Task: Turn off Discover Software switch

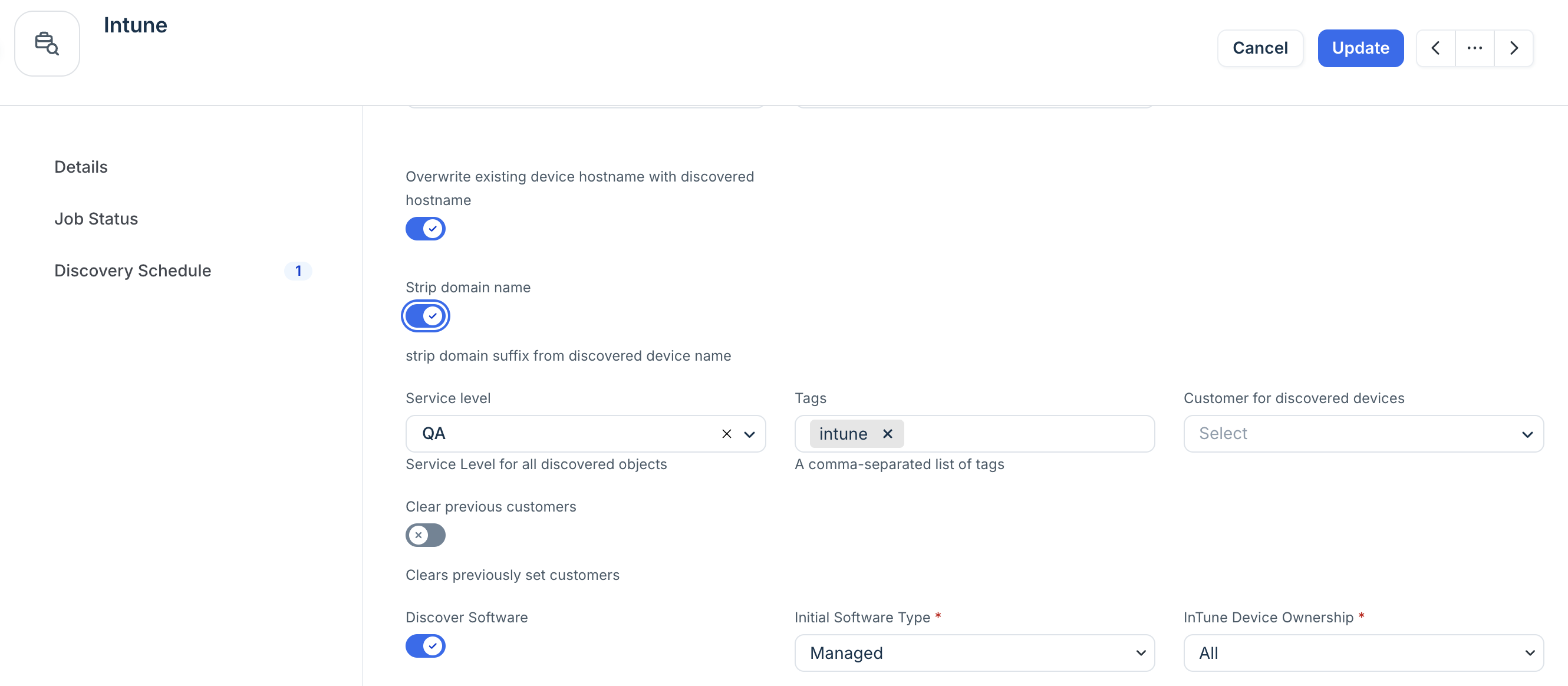Action: 426,646
